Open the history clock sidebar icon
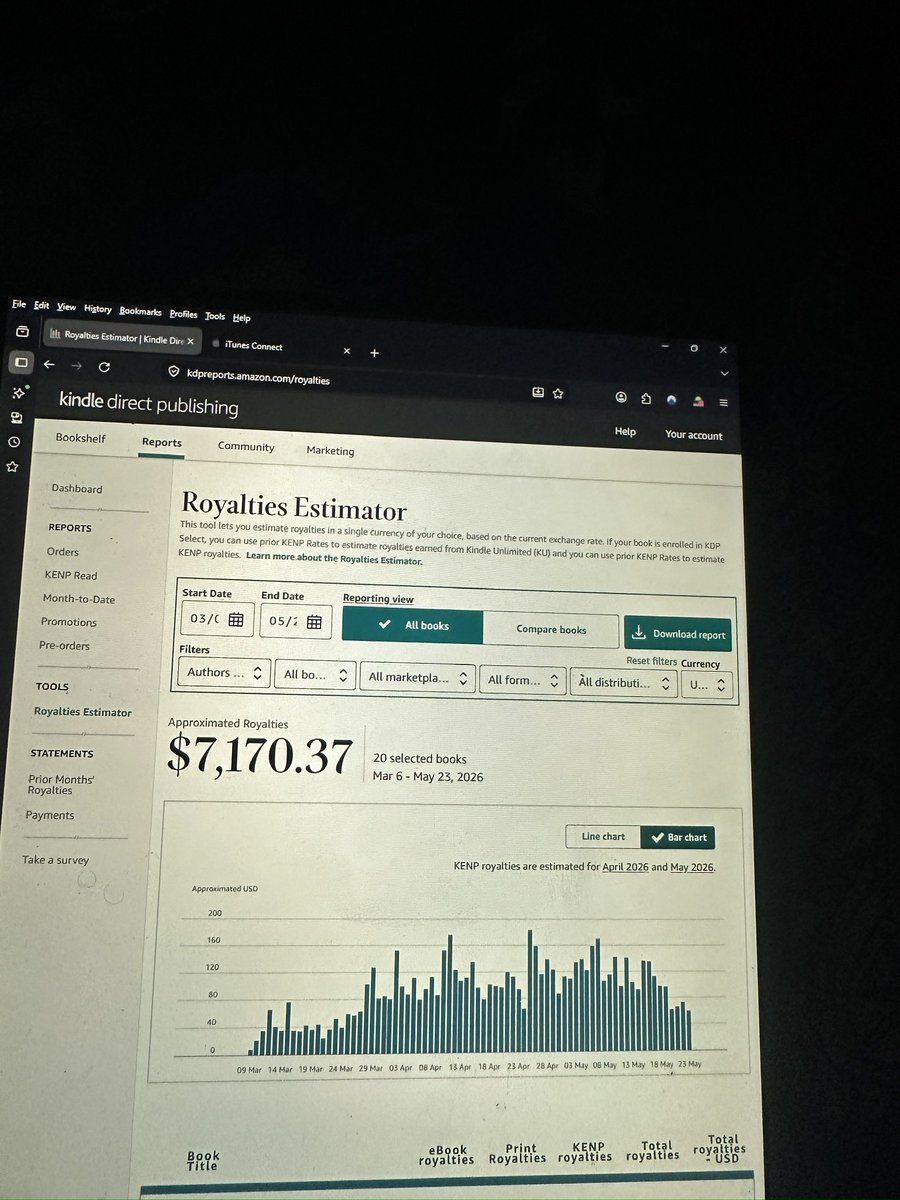 coord(14,442)
